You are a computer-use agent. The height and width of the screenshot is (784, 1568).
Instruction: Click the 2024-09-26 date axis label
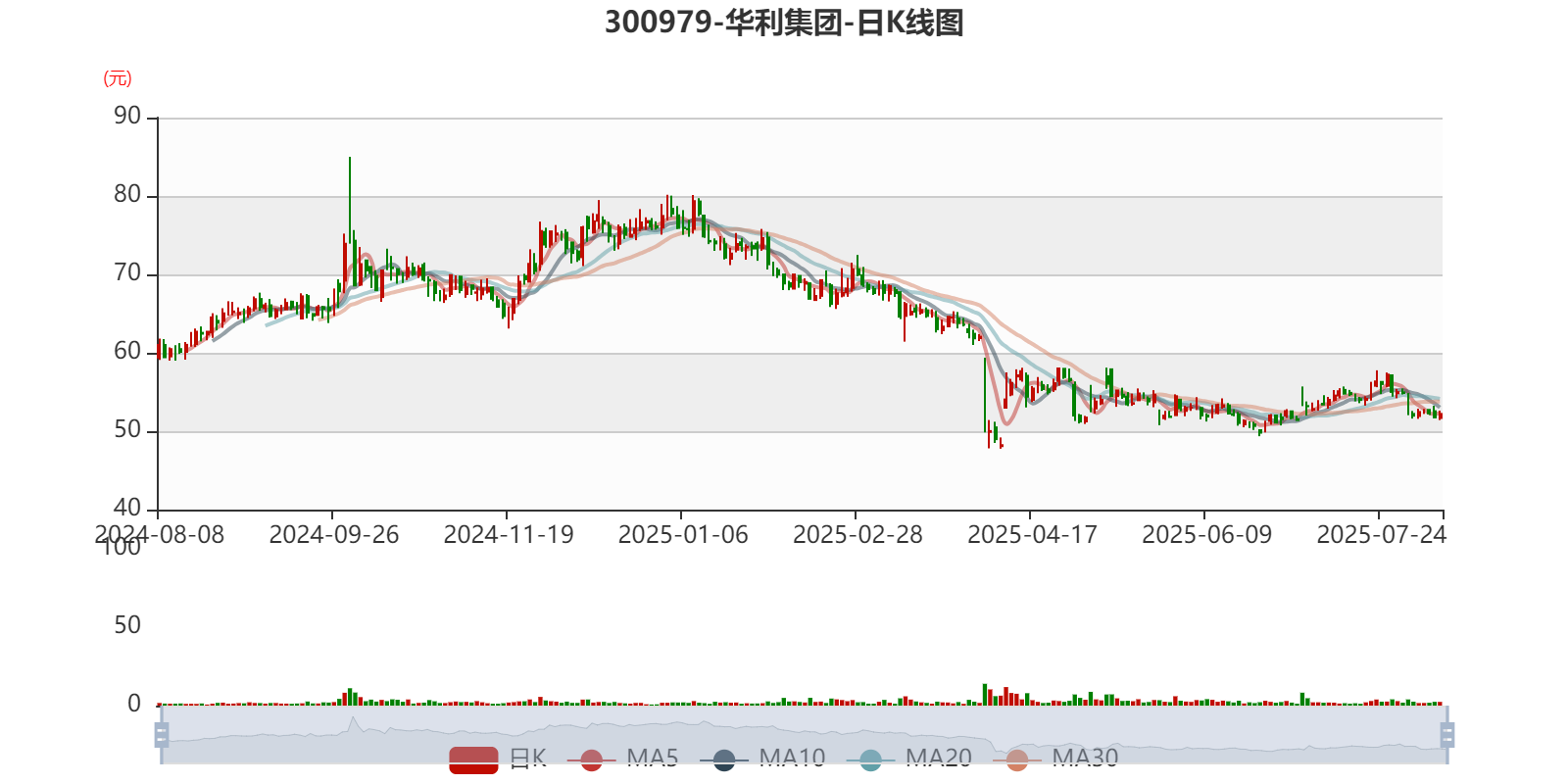coord(333,535)
